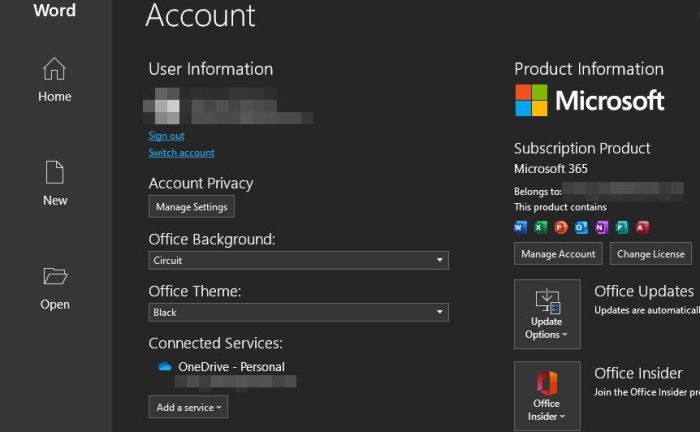
Task: Expand the Office Insider menu button
Action: (547, 396)
